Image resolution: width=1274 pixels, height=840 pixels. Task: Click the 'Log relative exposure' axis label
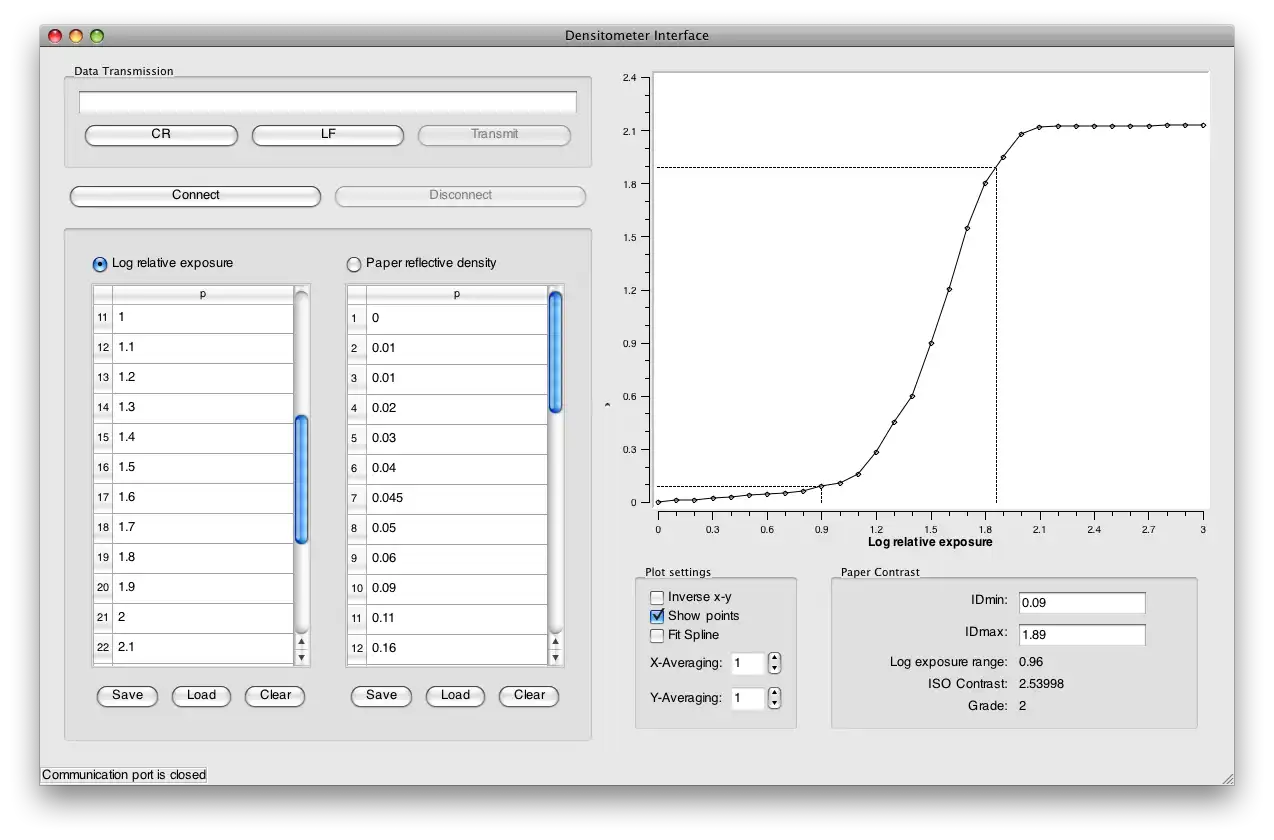[x=930, y=542]
